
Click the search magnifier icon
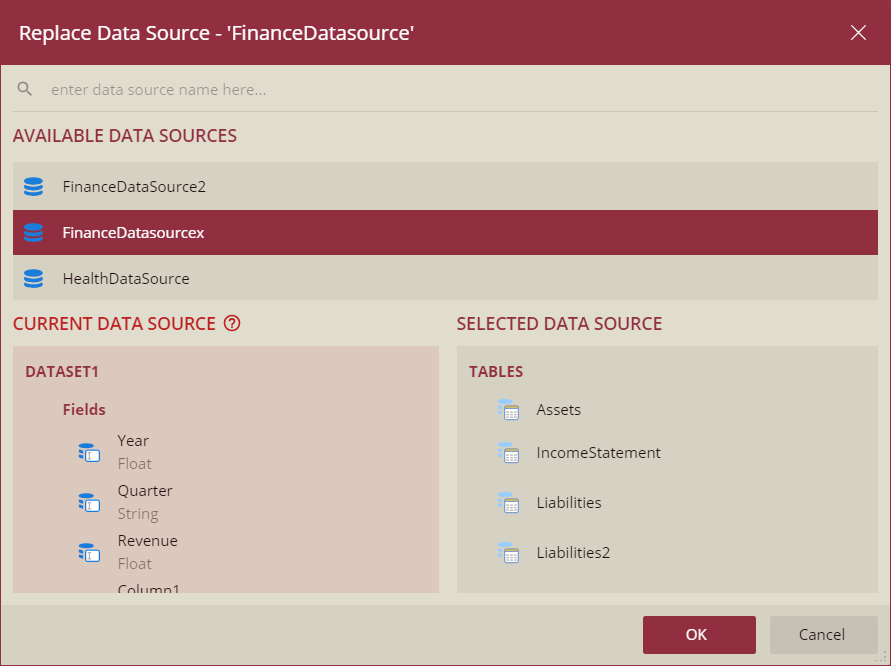24,89
